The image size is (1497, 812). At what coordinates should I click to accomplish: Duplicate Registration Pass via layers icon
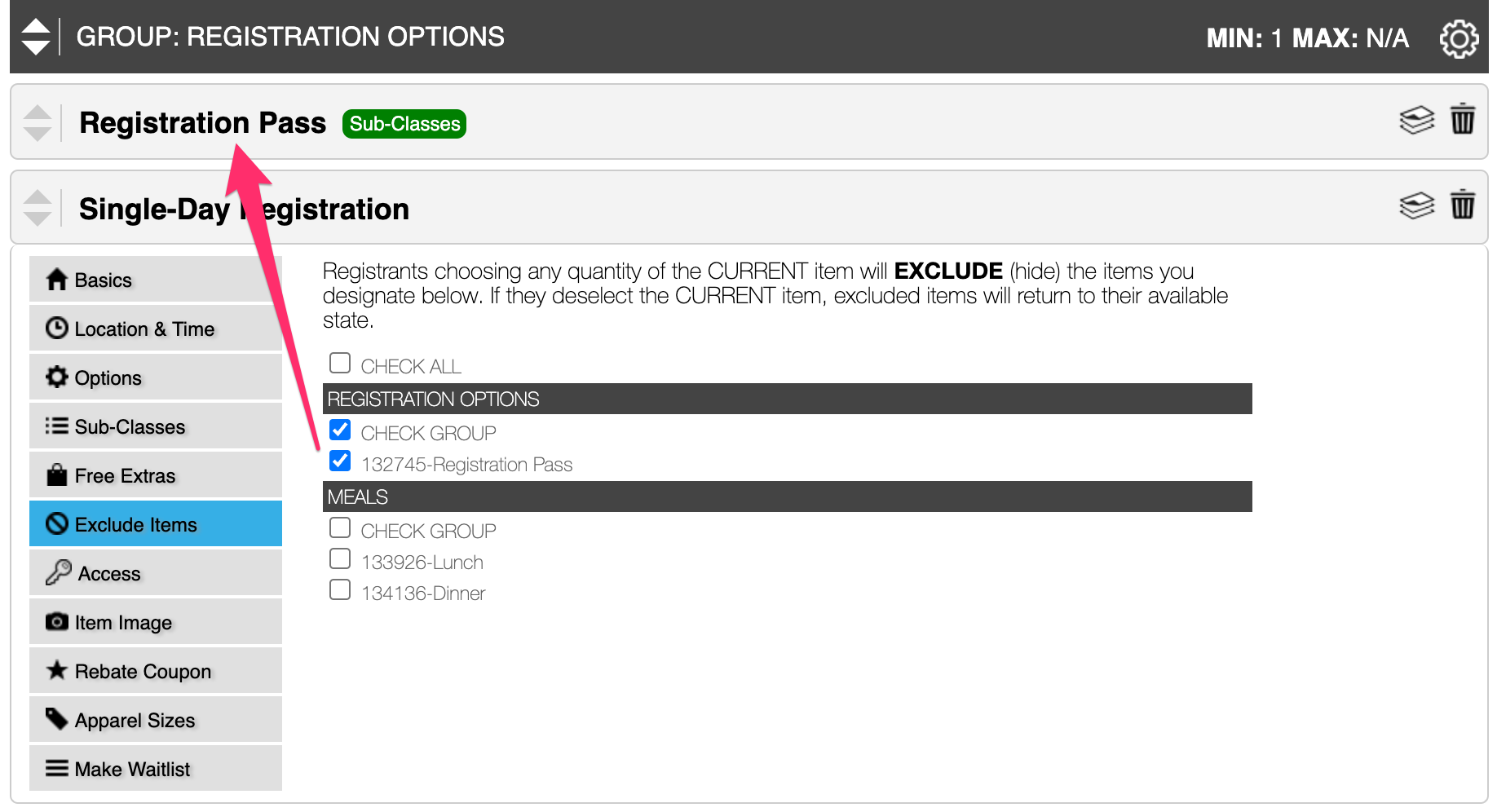coord(1417,120)
